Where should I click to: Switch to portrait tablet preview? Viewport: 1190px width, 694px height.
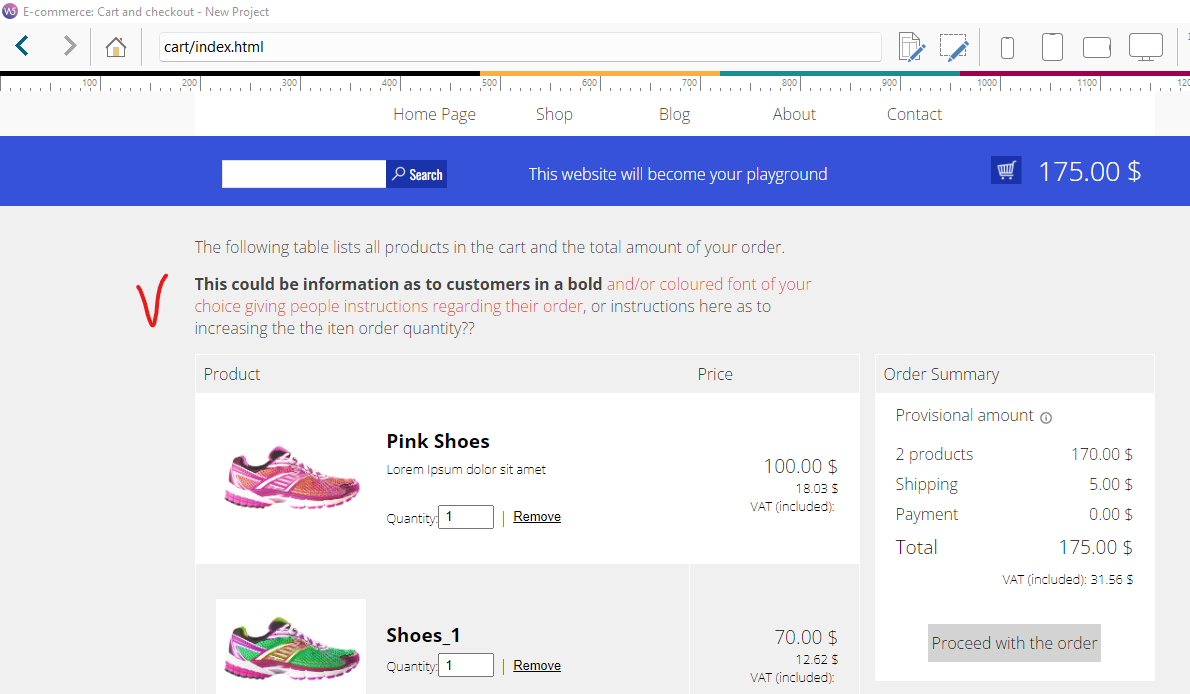[1051, 47]
